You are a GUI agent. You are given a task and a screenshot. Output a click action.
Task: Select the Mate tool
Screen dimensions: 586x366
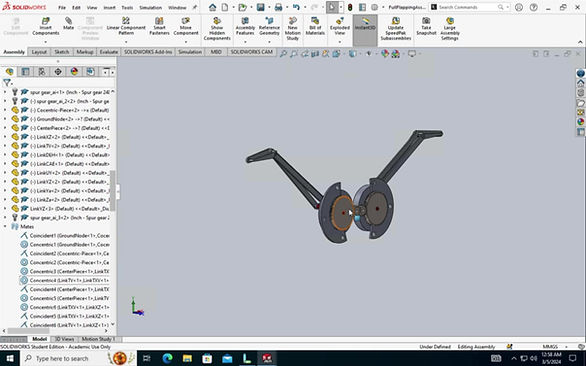[68, 23]
